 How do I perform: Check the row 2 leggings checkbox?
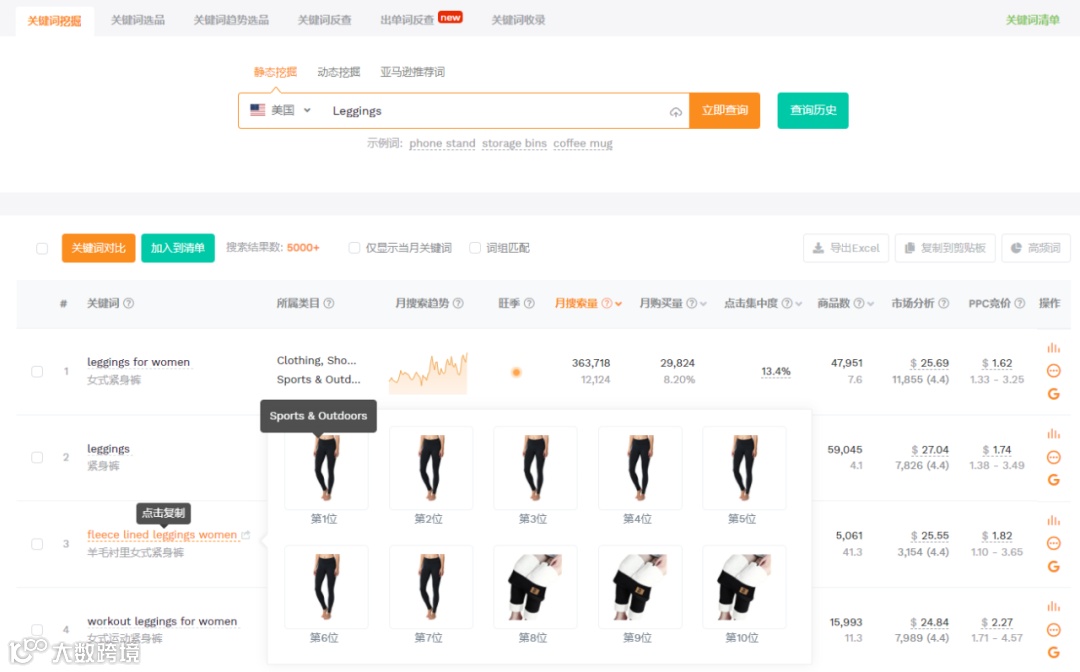tap(37, 457)
